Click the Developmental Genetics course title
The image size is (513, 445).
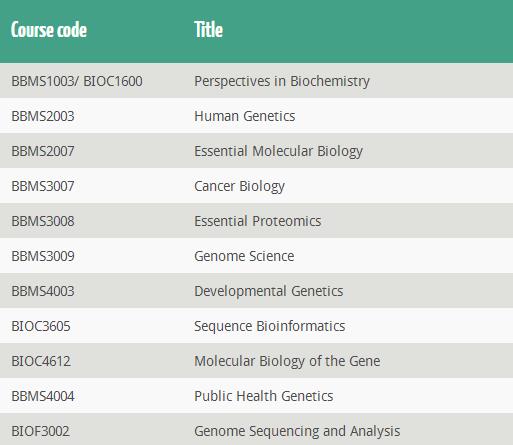click(x=269, y=291)
